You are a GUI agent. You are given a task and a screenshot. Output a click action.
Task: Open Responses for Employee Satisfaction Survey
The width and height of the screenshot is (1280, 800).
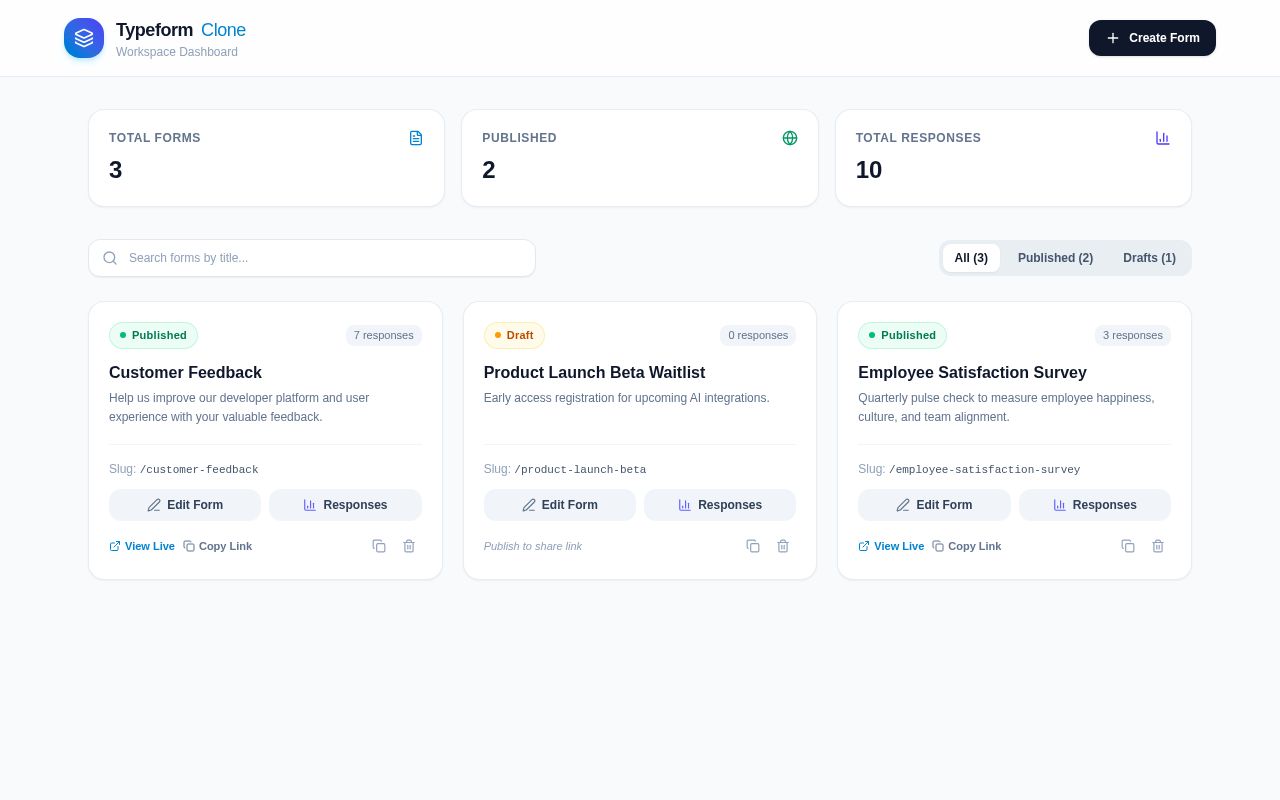pyautogui.click(x=1095, y=505)
